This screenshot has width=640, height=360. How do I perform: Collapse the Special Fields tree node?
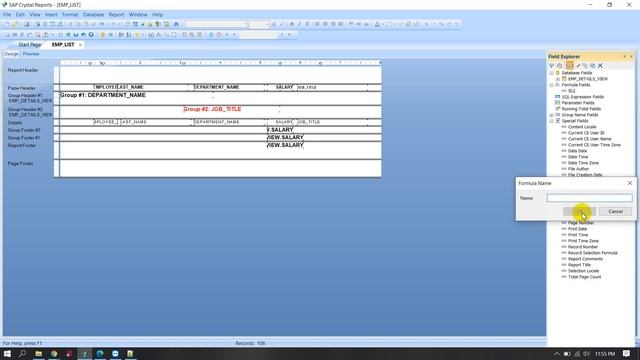click(551, 121)
